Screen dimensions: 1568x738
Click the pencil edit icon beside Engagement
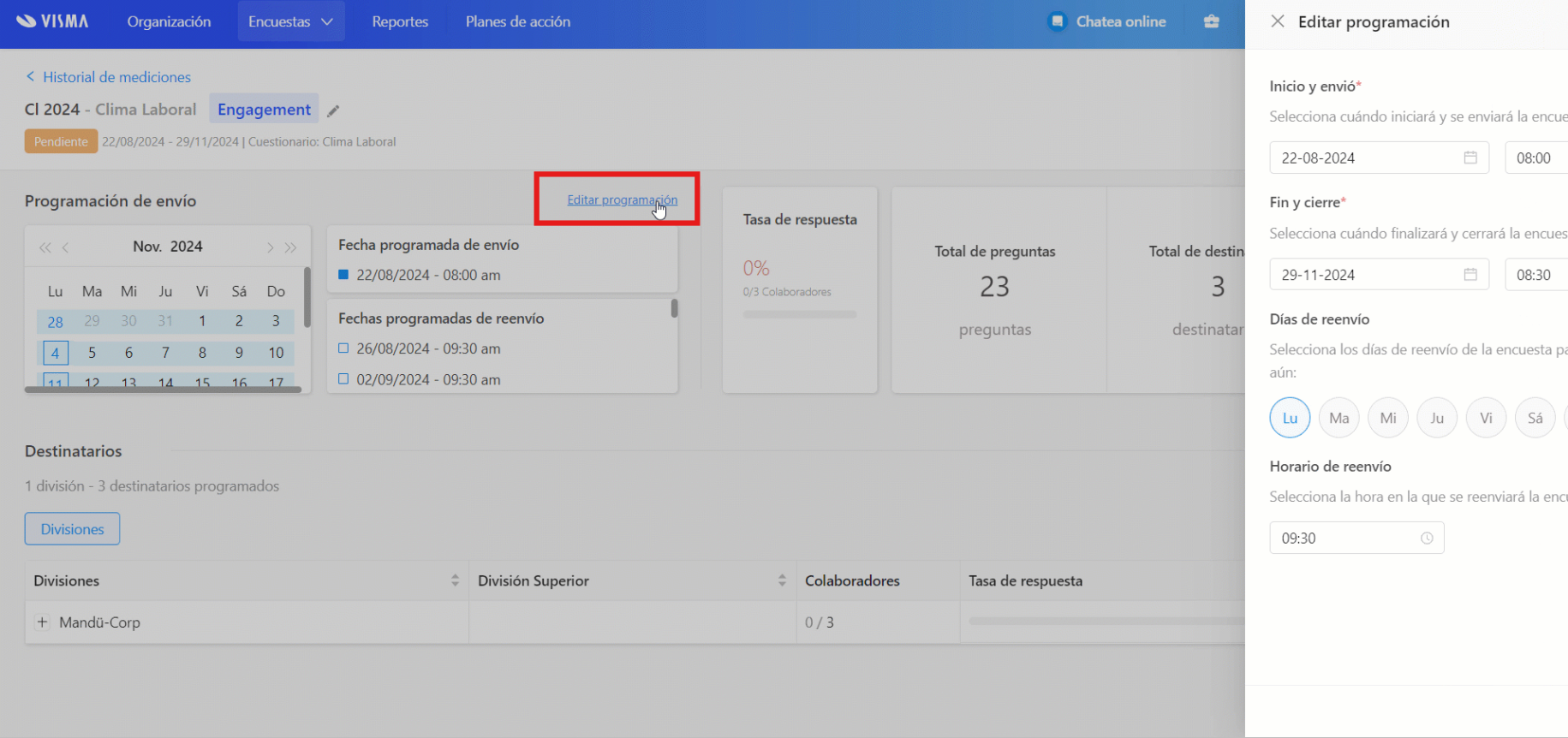333,110
